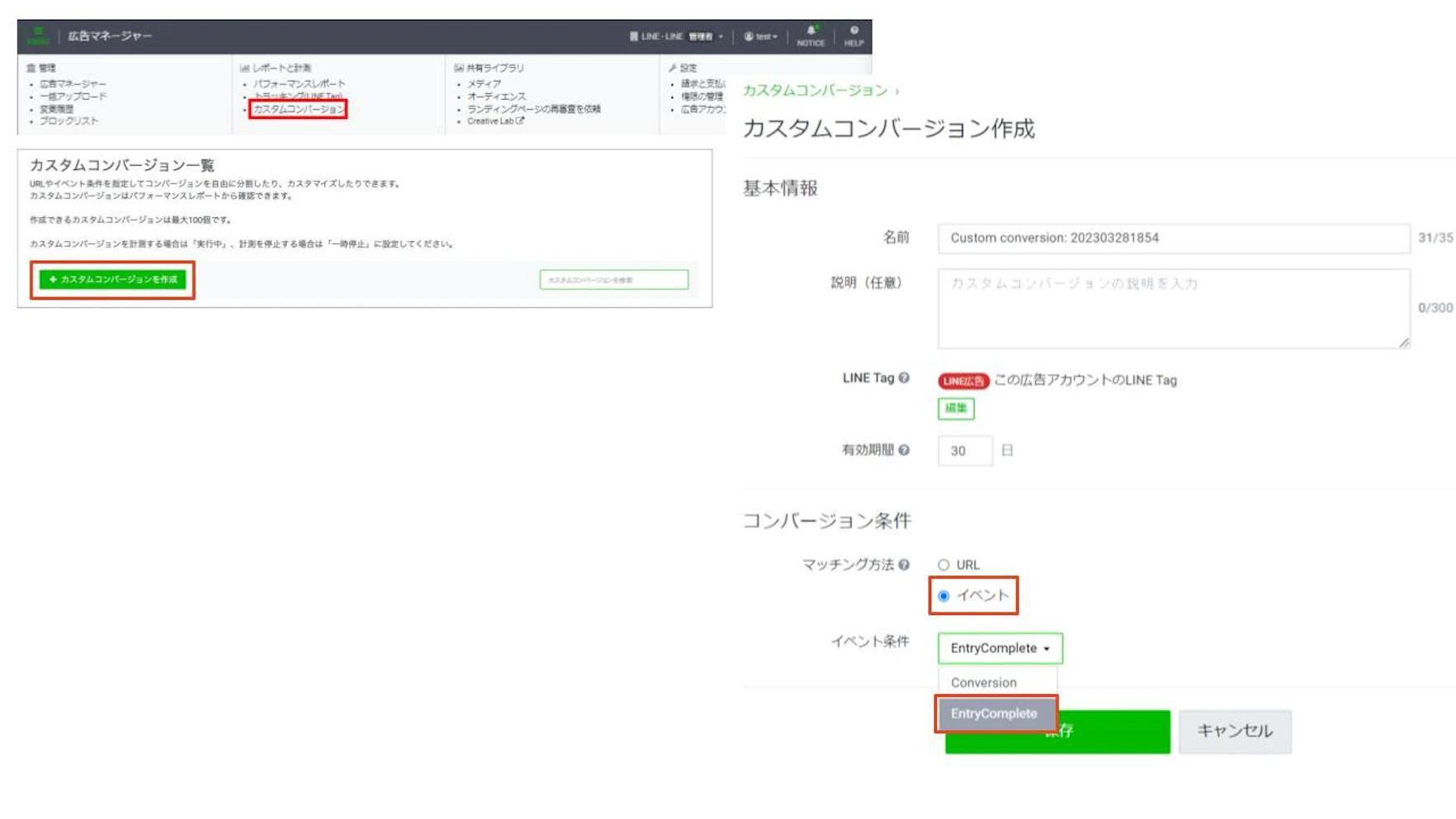Select the URL matching method radio
Image resolution: width=1456 pixels, height=819 pixels.
click(x=943, y=566)
